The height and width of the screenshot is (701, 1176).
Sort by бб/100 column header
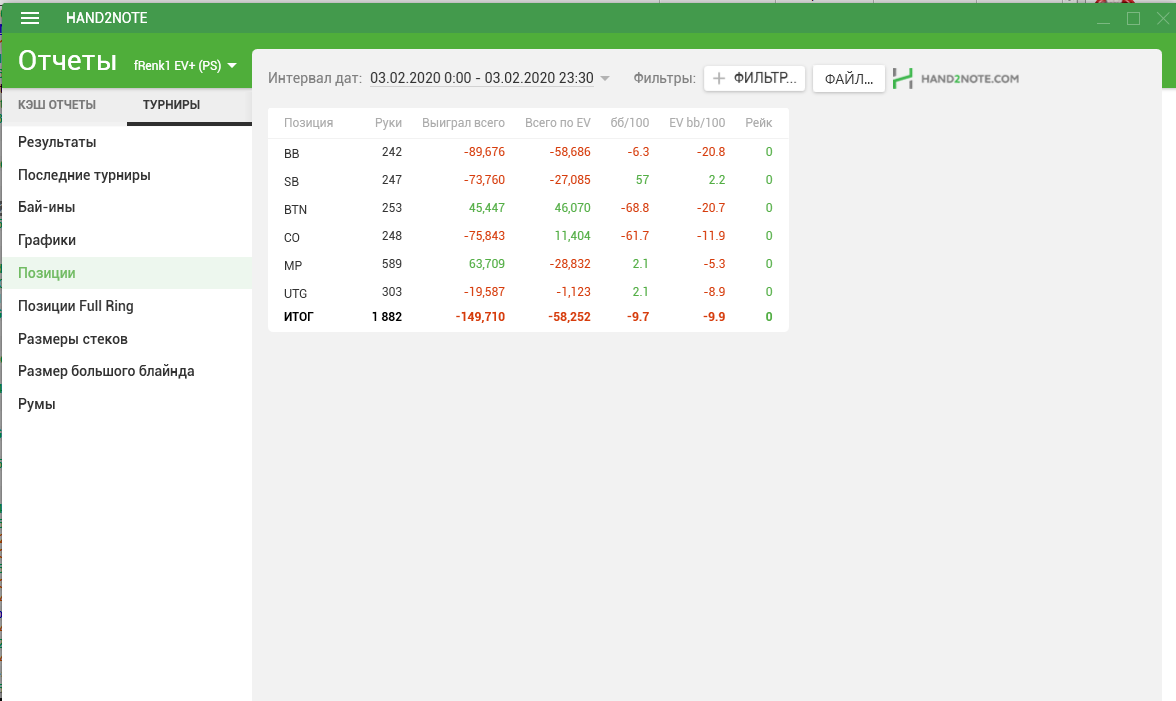tap(629, 122)
